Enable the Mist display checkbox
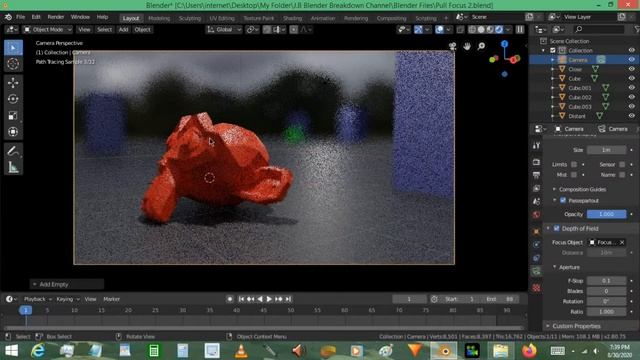 [x=574, y=175]
